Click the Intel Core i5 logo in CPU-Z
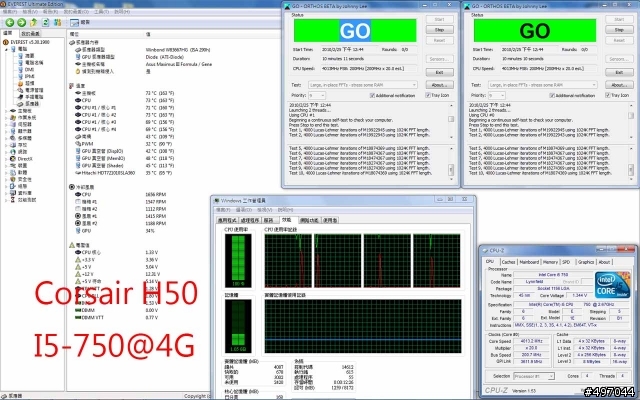This screenshot has width=640, height=400. point(612,284)
